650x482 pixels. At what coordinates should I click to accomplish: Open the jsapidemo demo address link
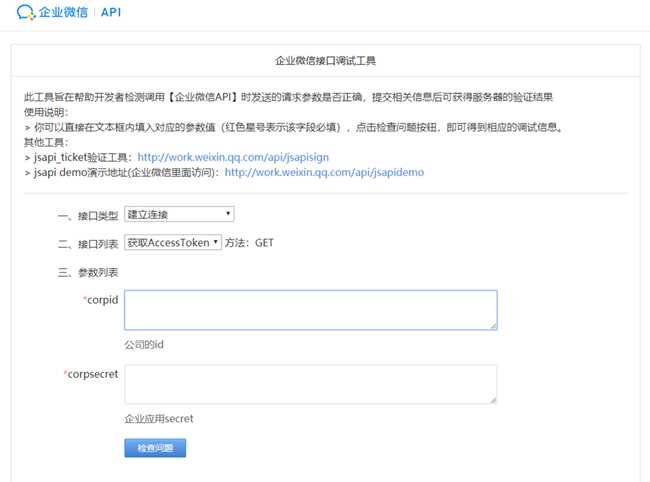(x=324, y=172)
